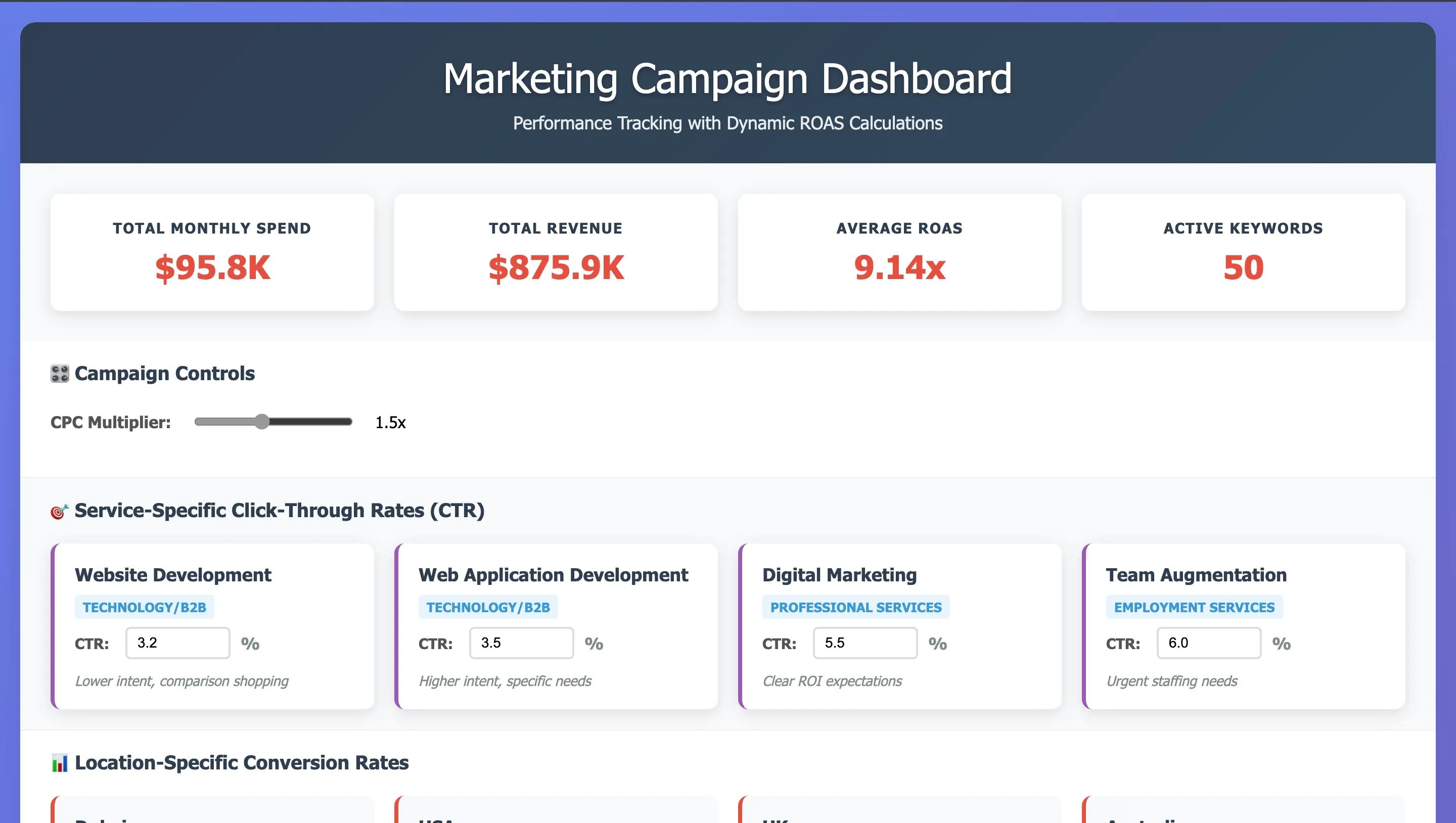Click the Website Development card
Viewport: 1456px width, 823px height.
212,626
